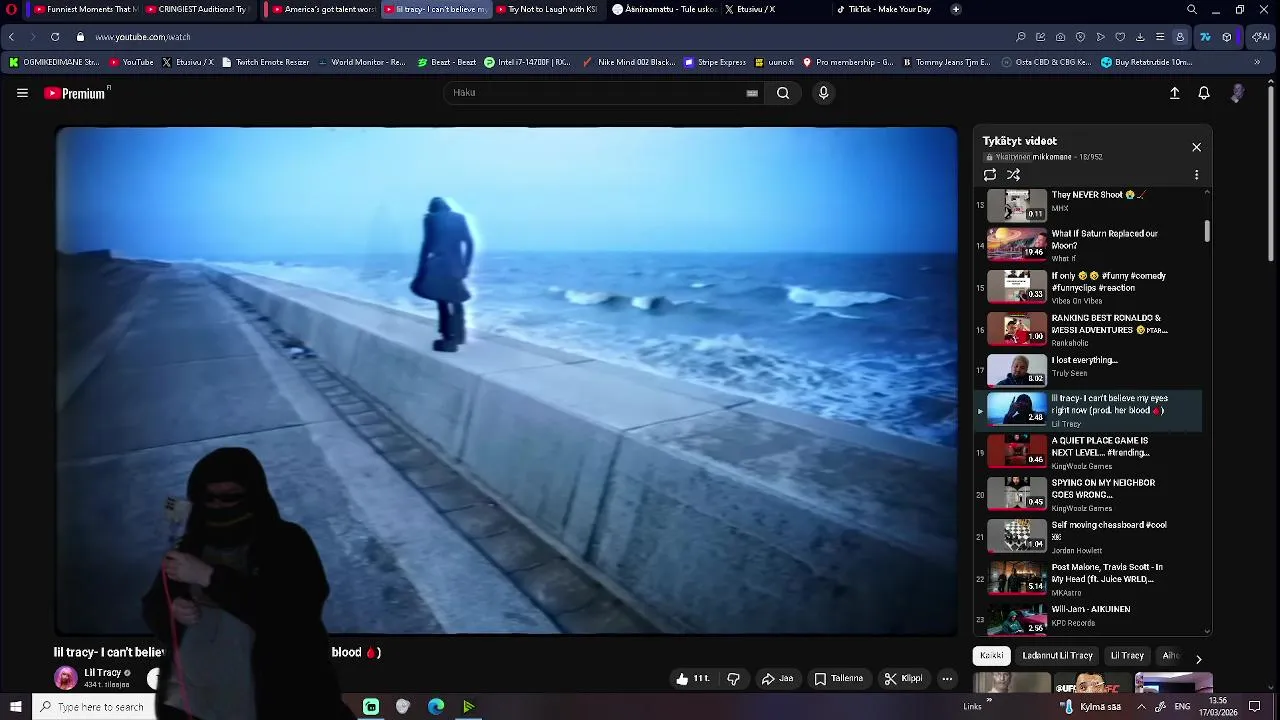Open 'Twitch Emote Resizer' bookmark
The image size is (1280, 720).
[265, 62]
